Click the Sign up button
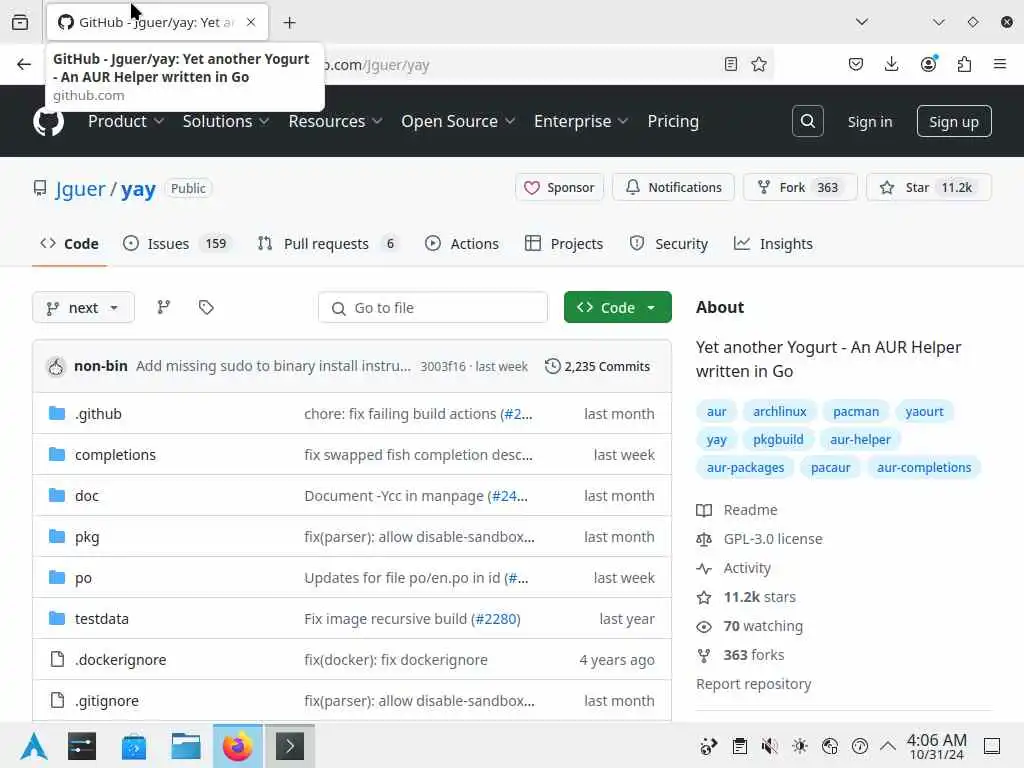The height and width of the screenshot is (768, 1024). 953,121
